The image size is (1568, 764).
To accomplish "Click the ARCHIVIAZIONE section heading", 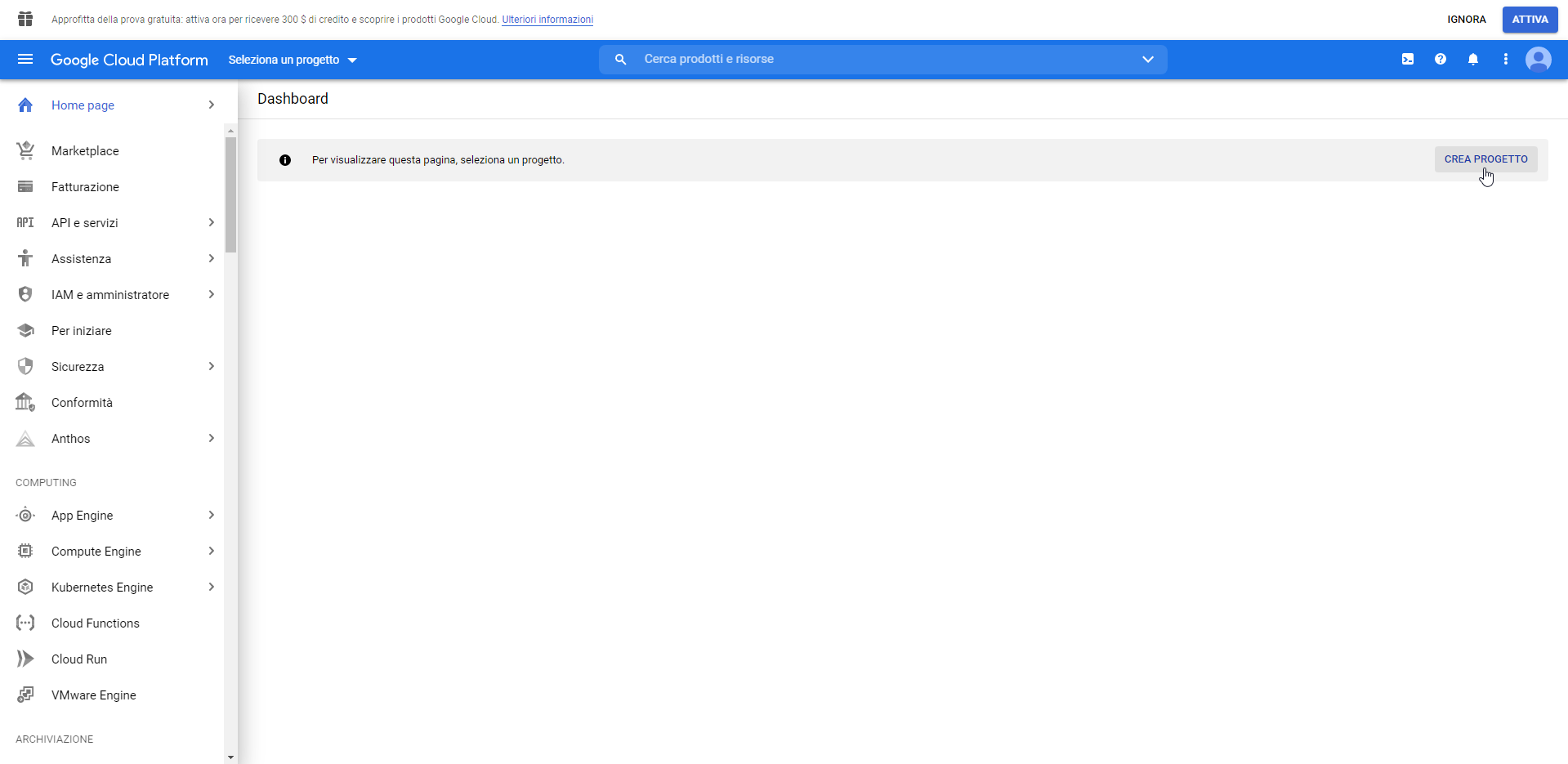I will tap(54, 739).
